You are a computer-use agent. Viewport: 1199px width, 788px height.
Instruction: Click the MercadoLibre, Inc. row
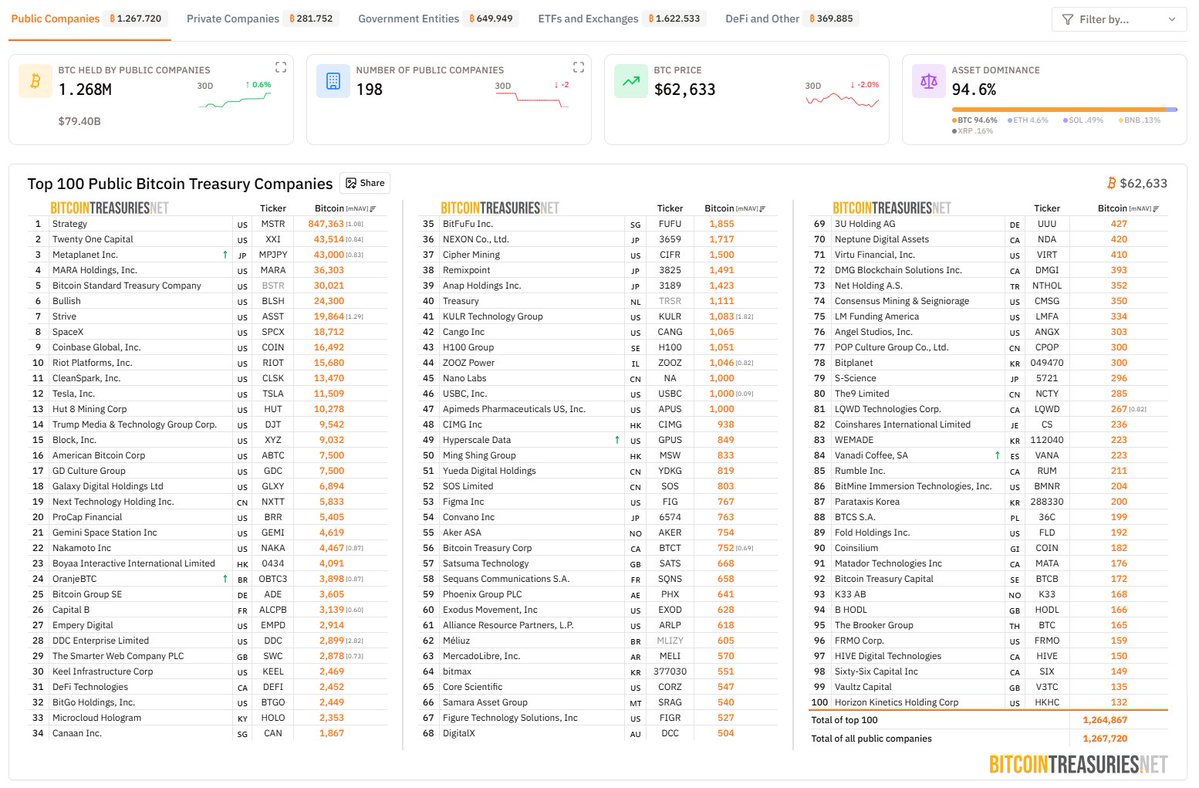[x=598, y=656]
